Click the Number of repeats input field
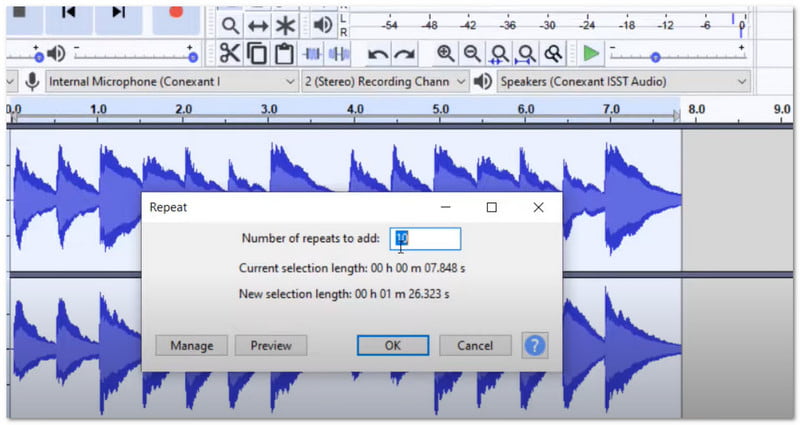Image resolution: width=800 pixels, height=425 pixels. 425,238
